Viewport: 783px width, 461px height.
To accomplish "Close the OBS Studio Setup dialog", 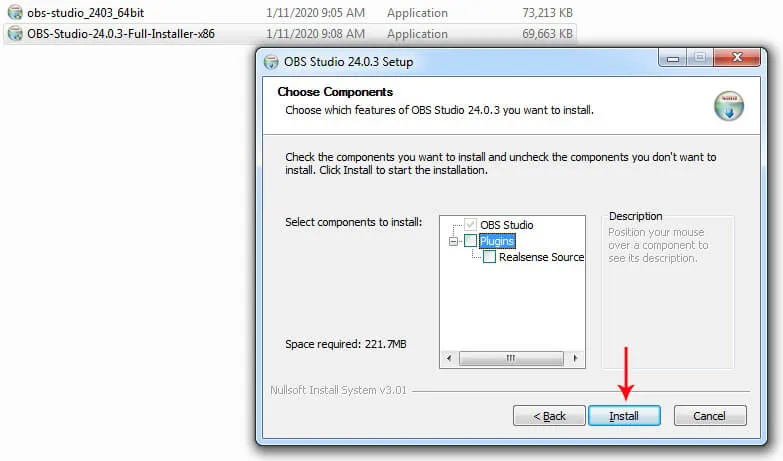I will [x=737, y=58].
